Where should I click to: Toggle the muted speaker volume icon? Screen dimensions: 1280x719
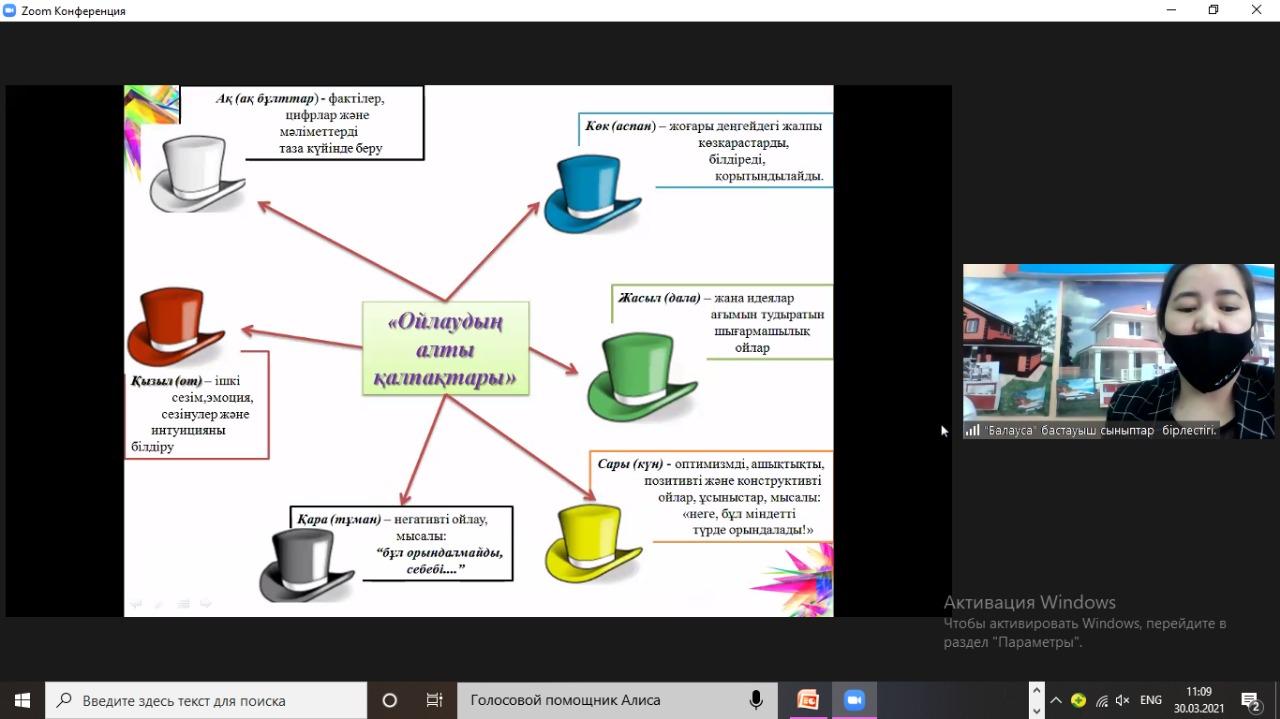[x=1123, y=700]
